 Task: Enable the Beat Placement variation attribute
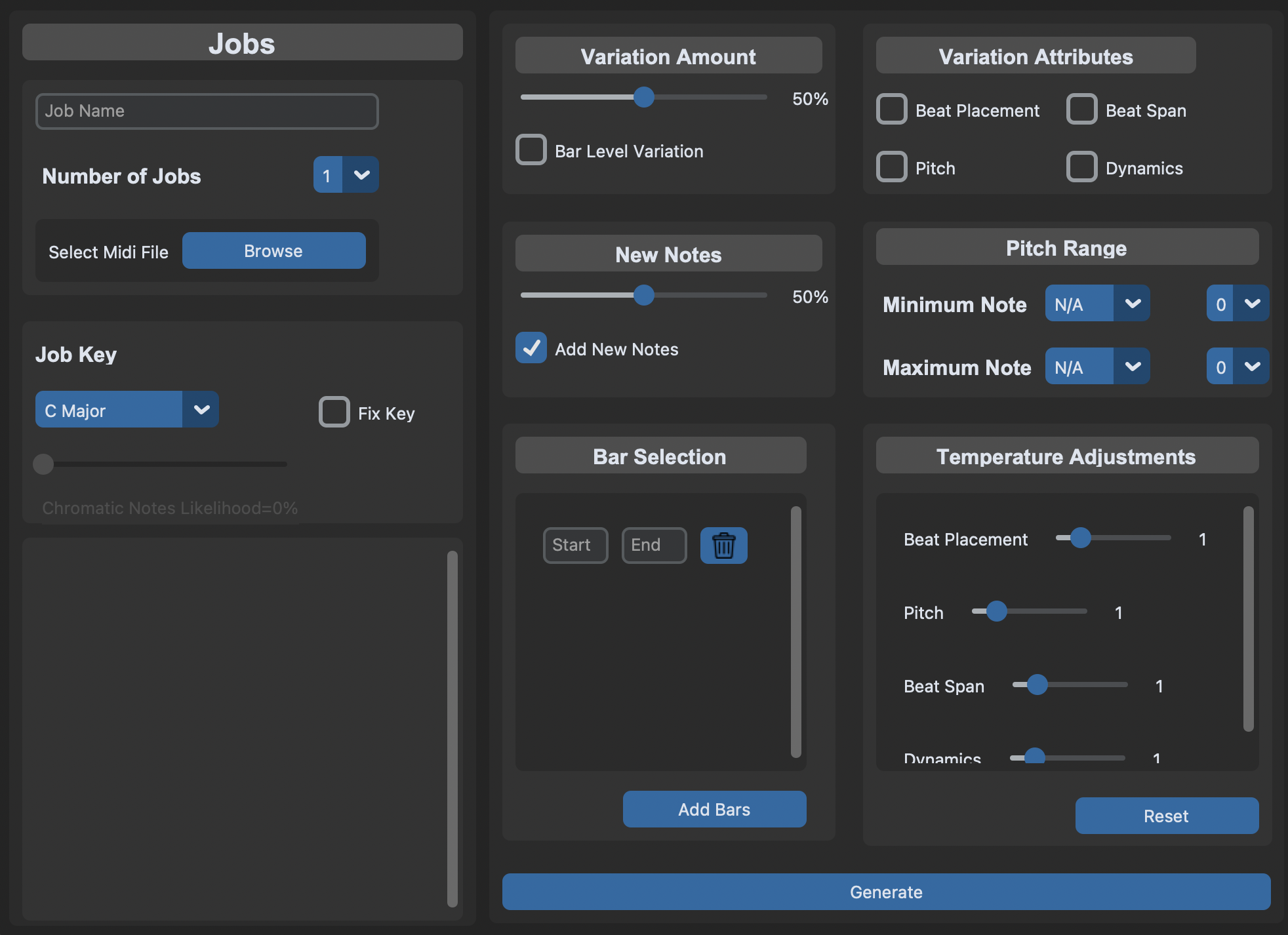point(891,109)
